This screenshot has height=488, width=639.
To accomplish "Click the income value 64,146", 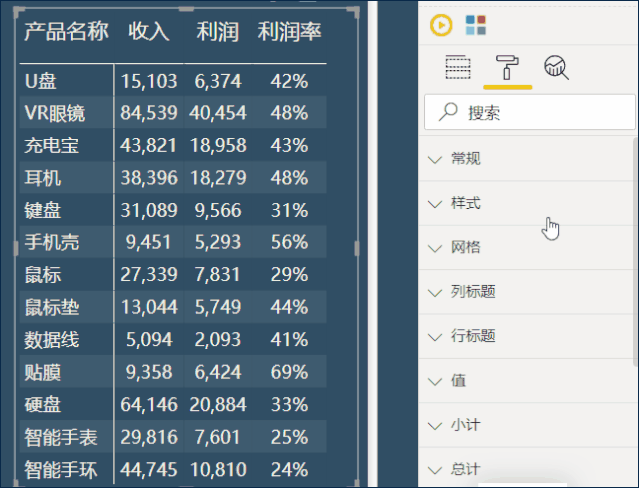I will [149, 404].
